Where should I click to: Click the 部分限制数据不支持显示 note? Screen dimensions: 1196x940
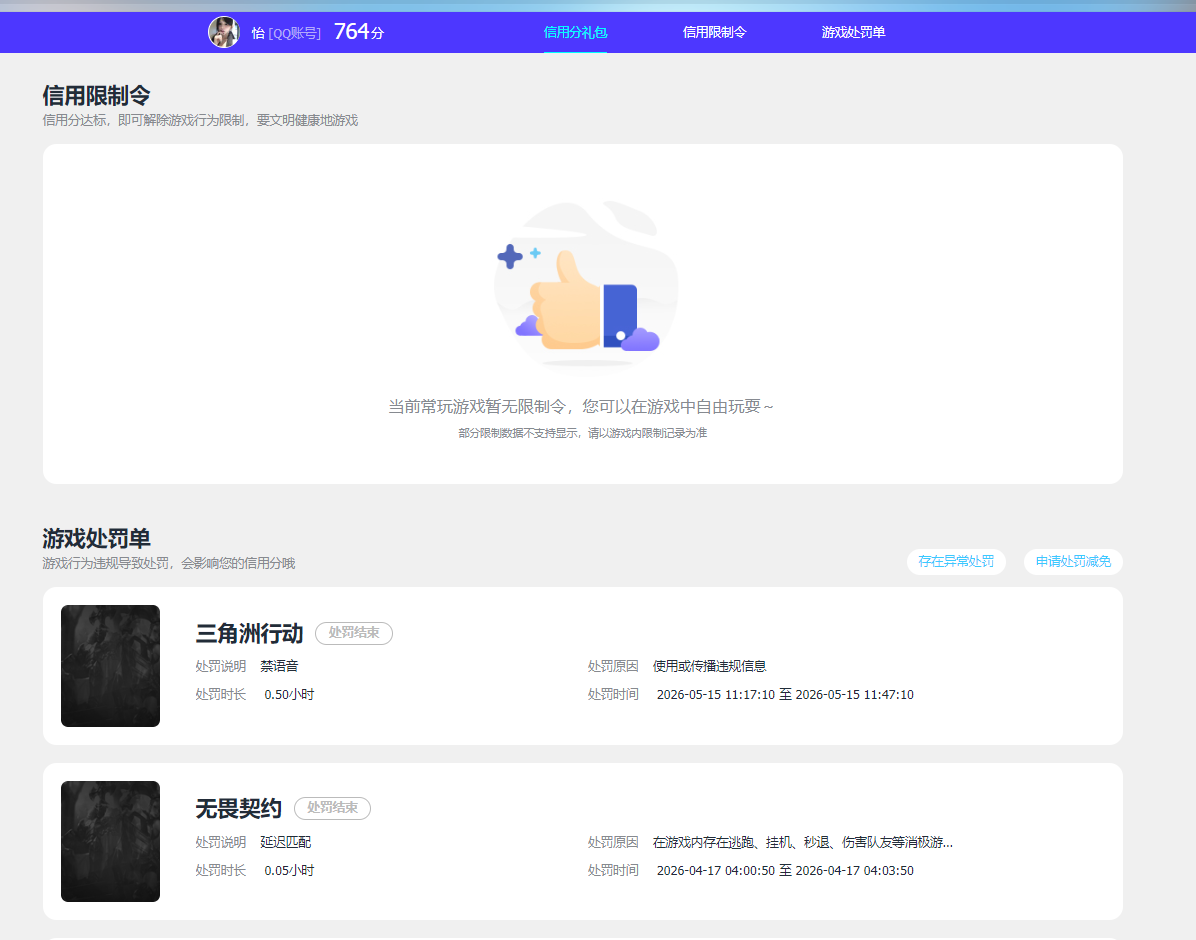pyautogui.click(x=583, y=433)
